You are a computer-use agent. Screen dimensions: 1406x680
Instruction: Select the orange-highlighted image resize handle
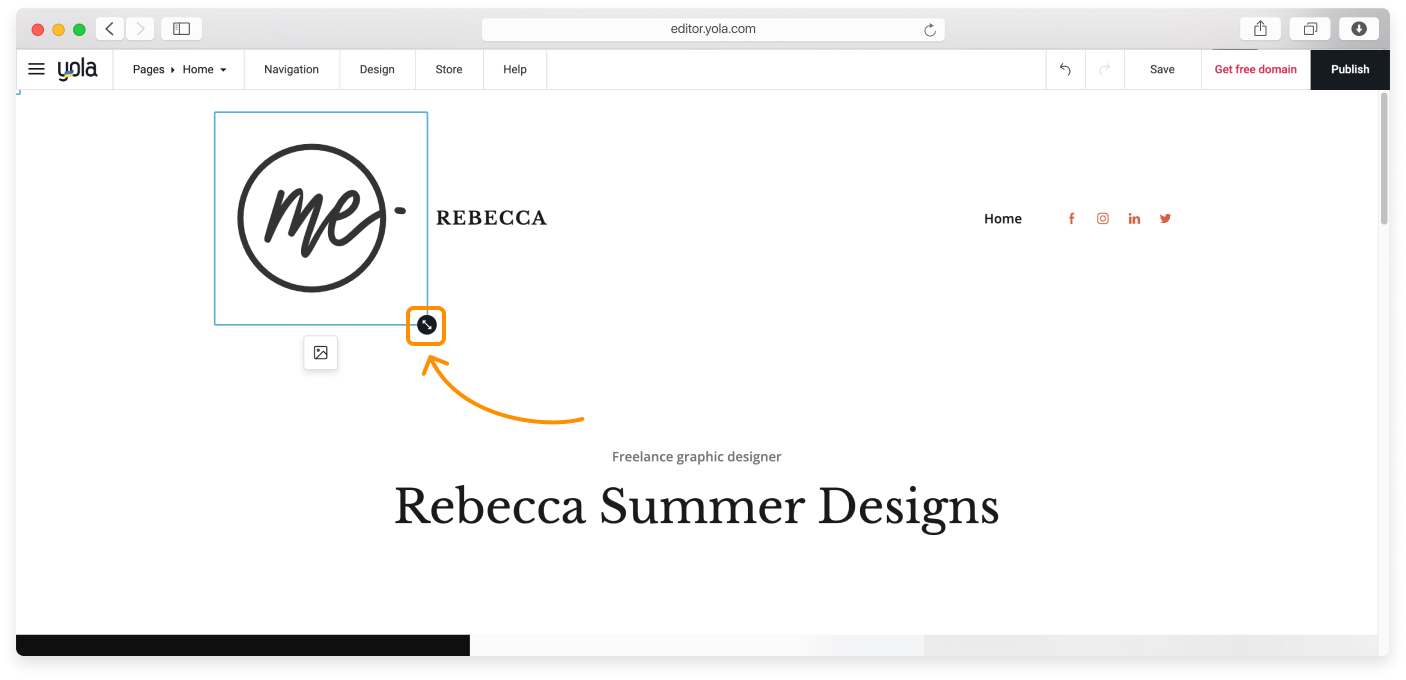pyautogui.click(x=425, y=325)
